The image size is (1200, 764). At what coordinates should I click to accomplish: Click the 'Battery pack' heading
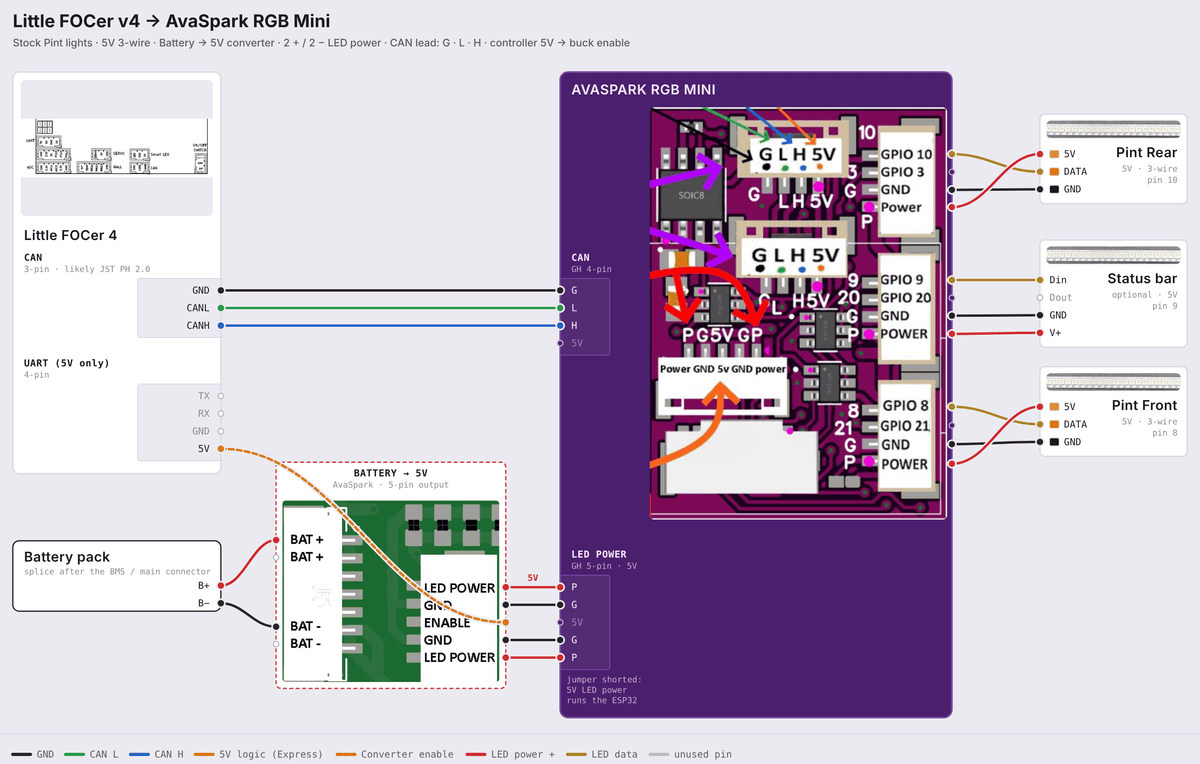(67, 557)
